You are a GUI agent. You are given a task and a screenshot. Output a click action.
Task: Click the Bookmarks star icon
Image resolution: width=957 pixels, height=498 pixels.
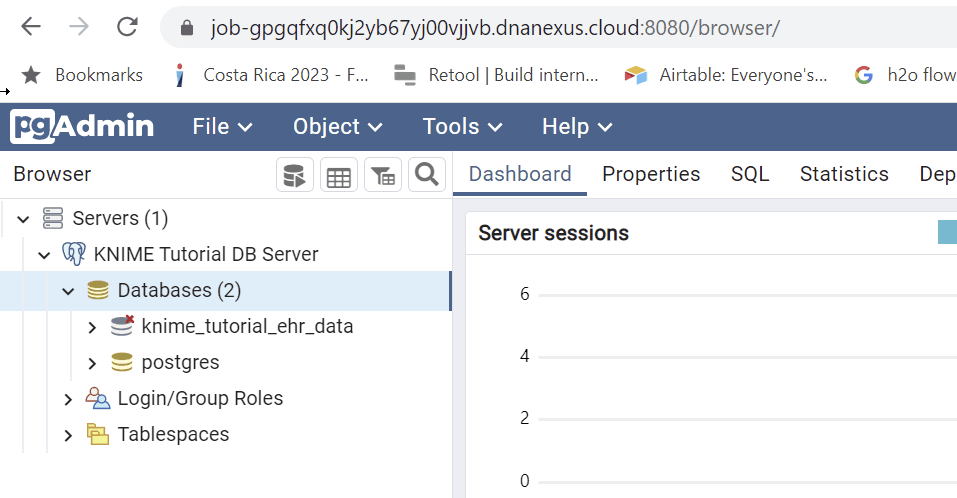pos(31,75)
